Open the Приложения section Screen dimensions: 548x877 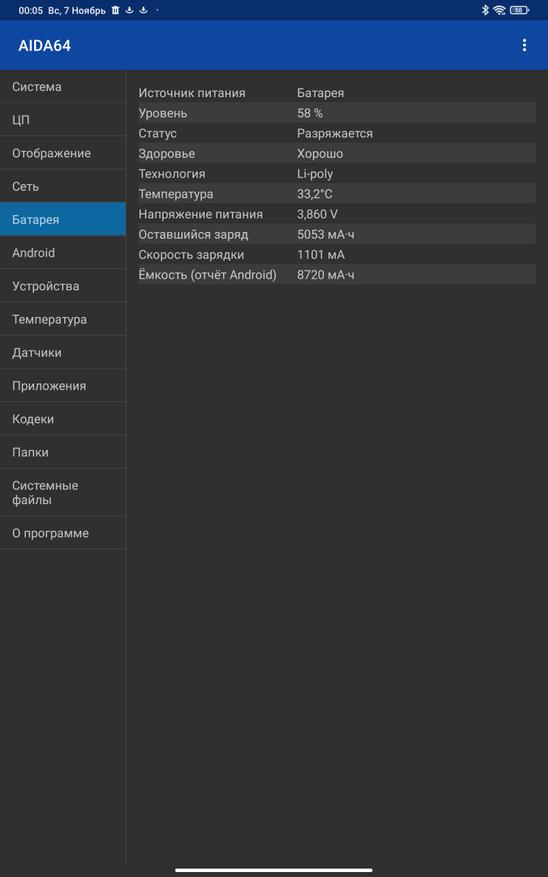63,386
